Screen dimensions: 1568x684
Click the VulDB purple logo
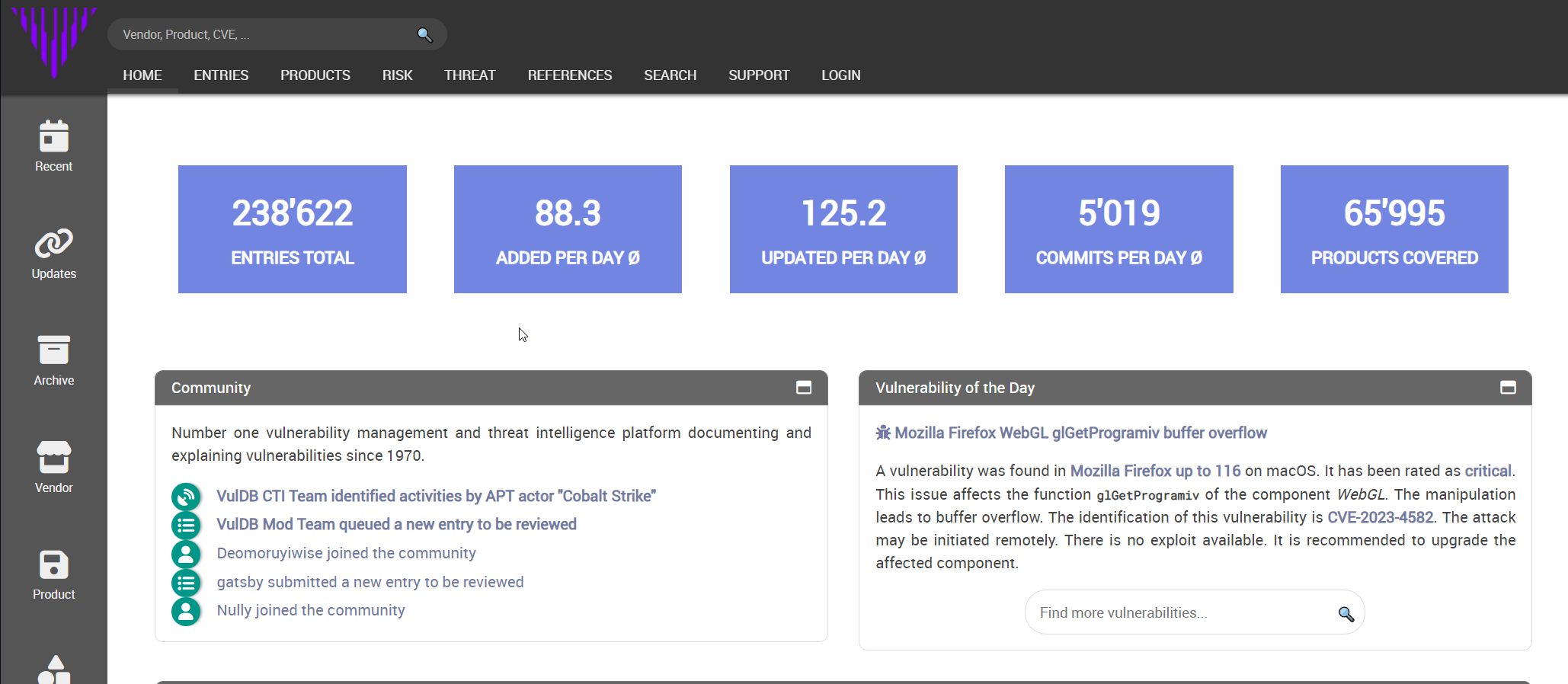tap(53, 40)
